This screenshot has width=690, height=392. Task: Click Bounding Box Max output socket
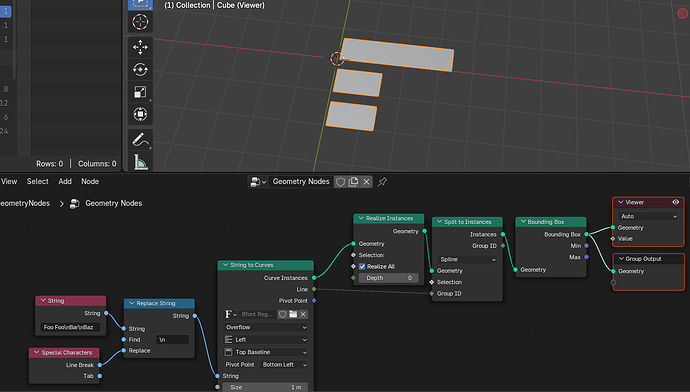click(x=587, y=257)
